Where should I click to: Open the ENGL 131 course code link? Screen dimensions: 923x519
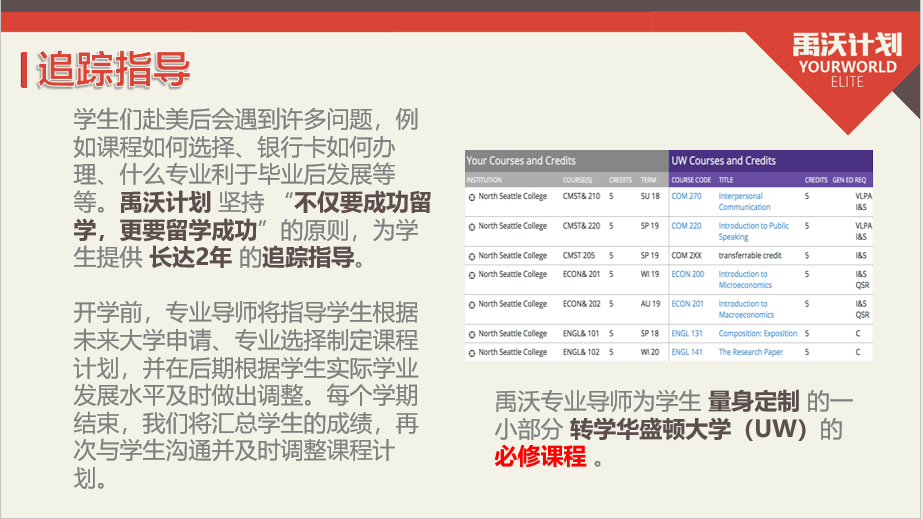[687, 333]
